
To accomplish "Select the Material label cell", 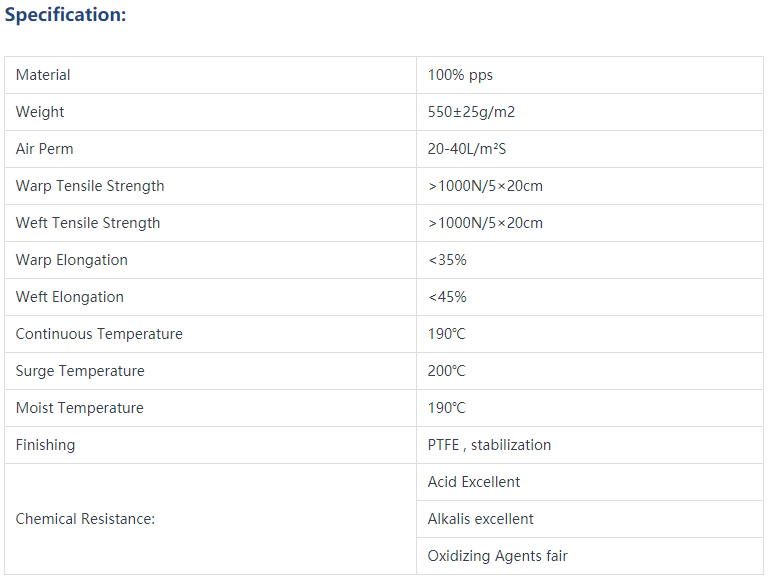I will [210, 75].
